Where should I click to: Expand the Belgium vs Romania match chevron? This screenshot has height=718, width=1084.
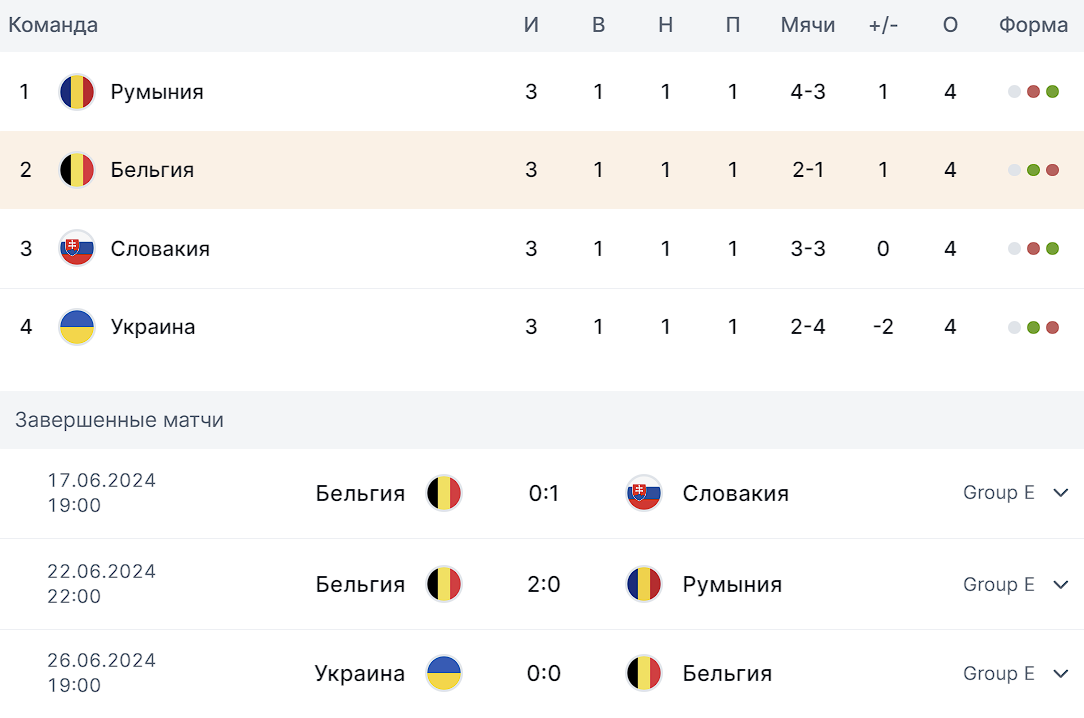coord(1061,584)
